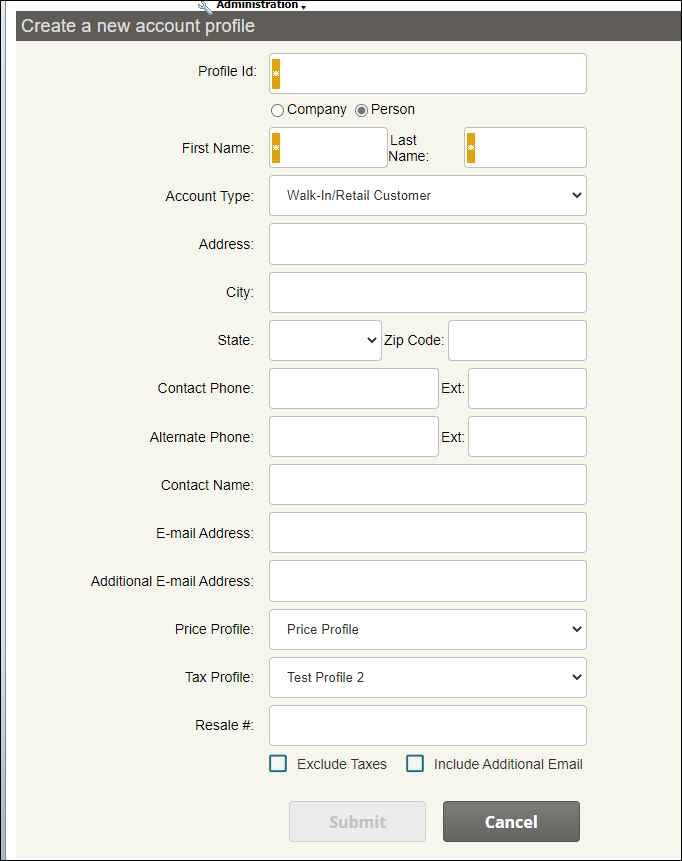Select the Address text field
The width and height of the screenshot is (682, 861).
(428, 244)
